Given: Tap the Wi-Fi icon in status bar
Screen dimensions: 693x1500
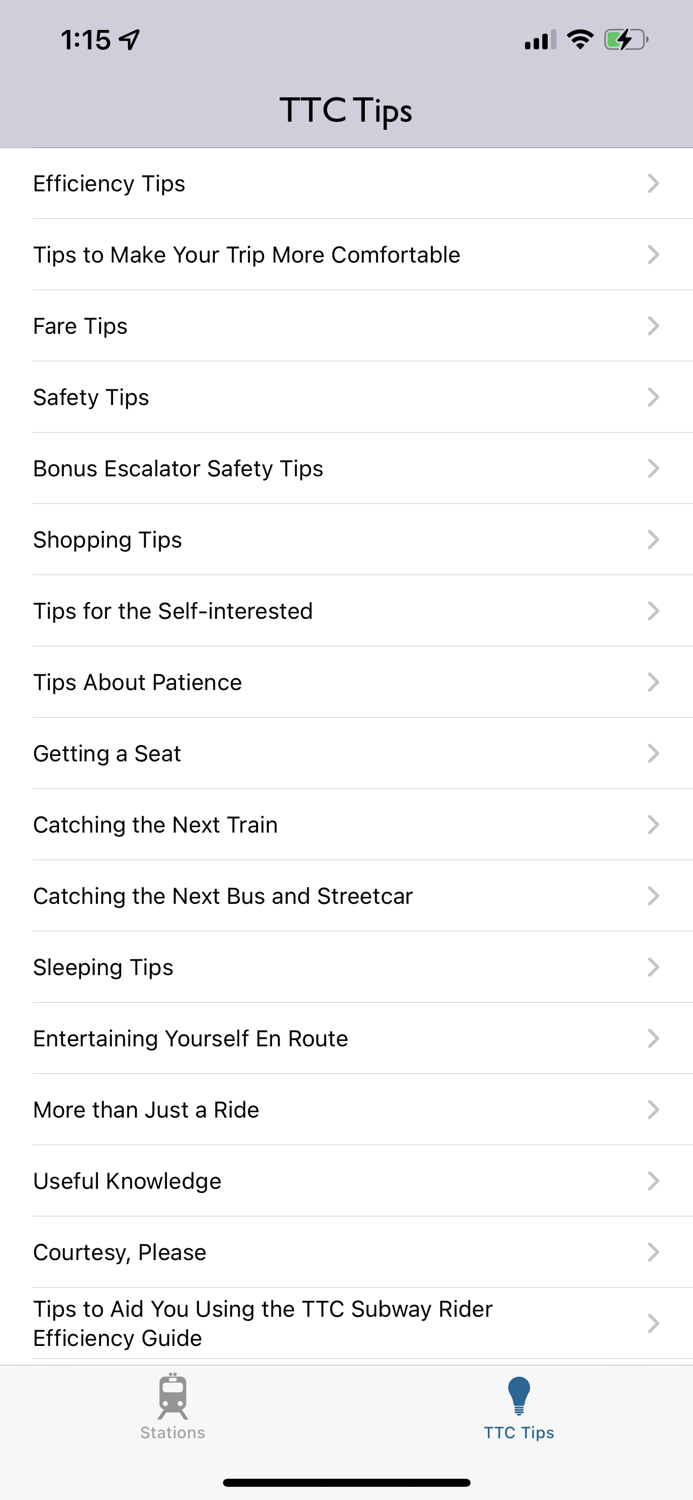Looking at the screenshot, I should 581,39.
